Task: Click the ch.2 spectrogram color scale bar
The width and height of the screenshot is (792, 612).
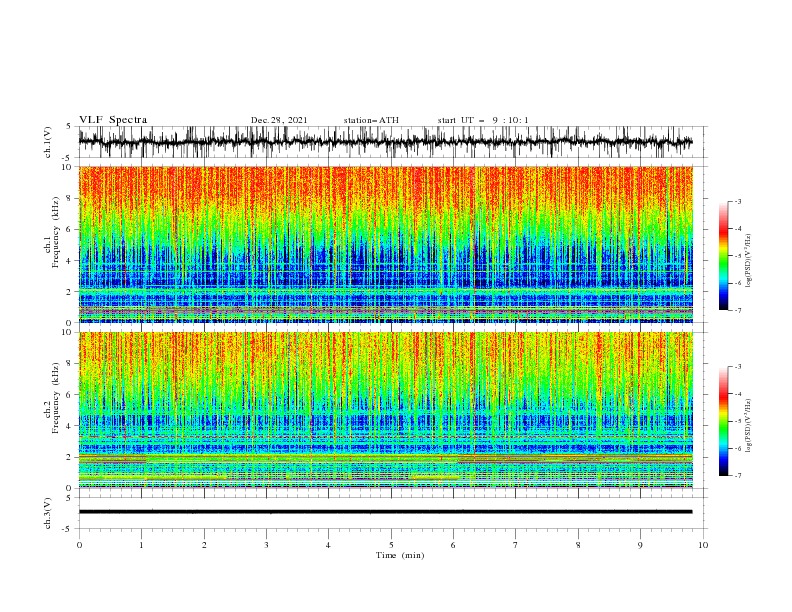Action: (723, 421)
